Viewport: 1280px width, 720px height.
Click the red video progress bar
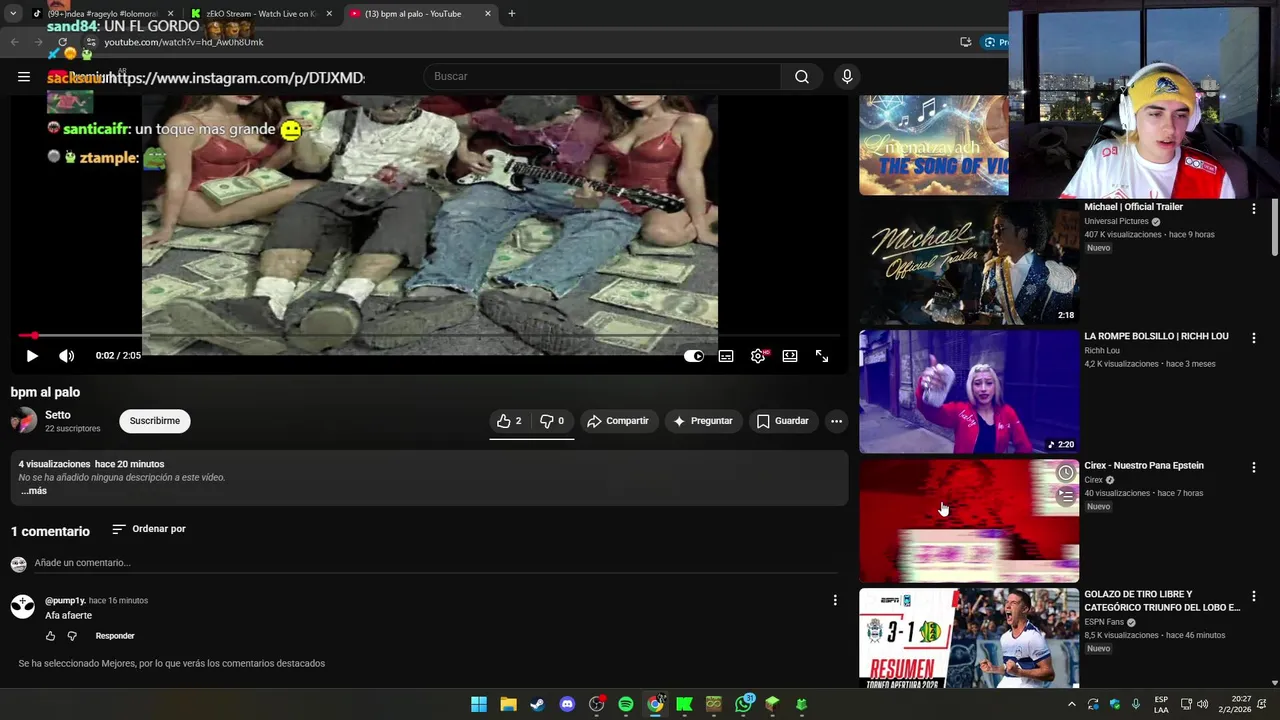(x=428, y=336)
